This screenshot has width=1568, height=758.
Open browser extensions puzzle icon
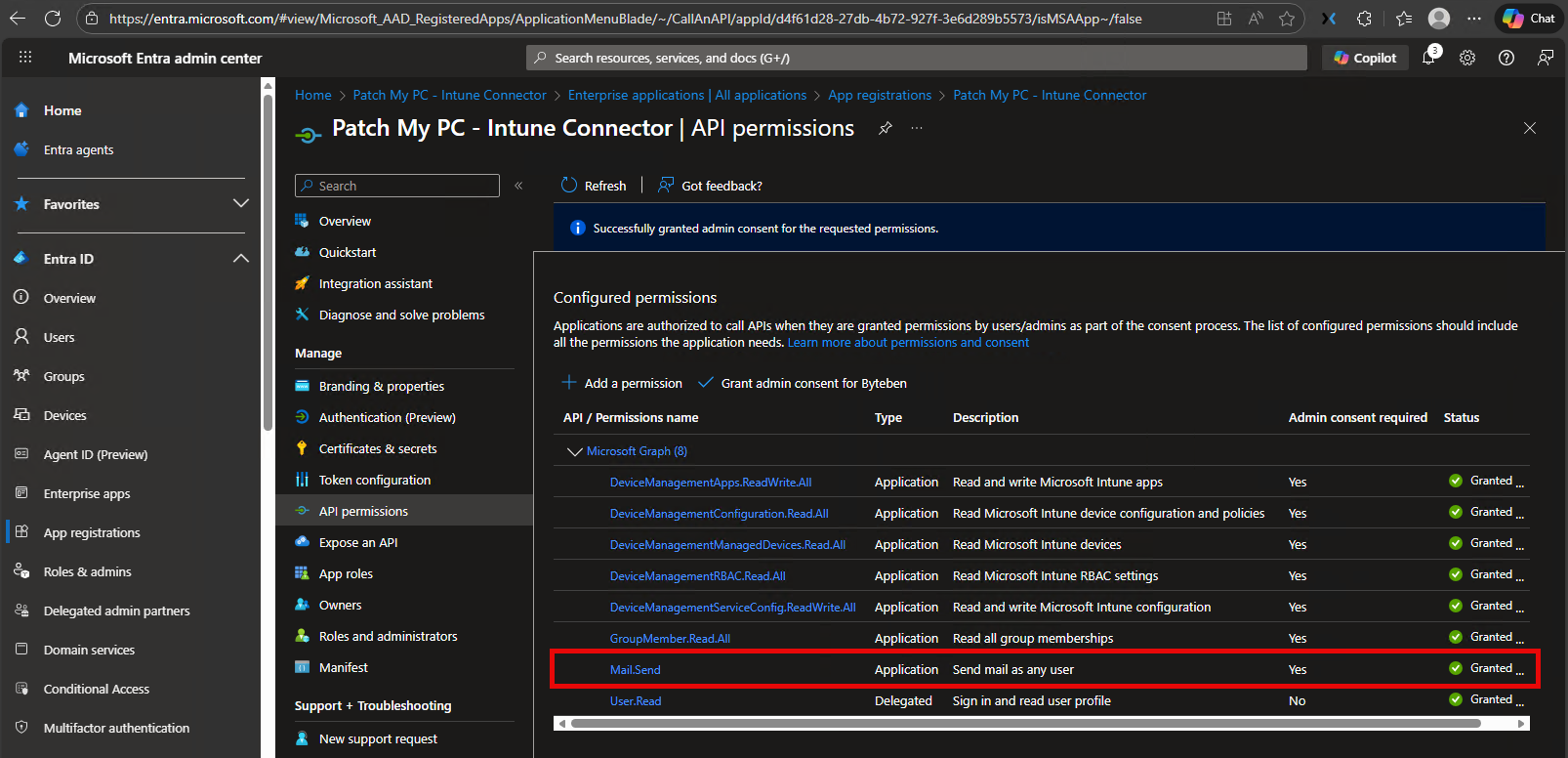[1364, 19]
